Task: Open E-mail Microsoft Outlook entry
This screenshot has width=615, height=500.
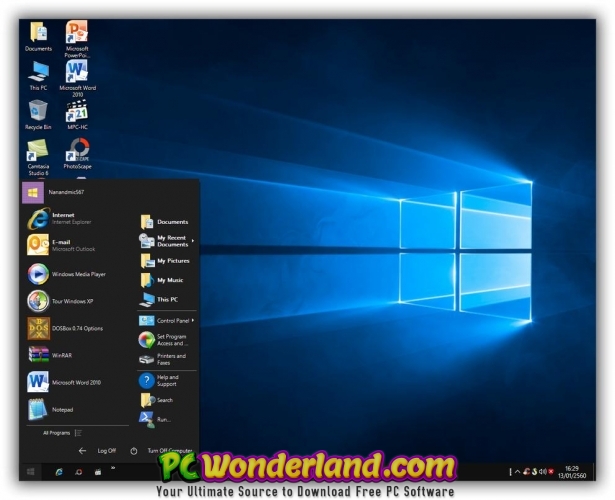Action: [x=61, y=245]
